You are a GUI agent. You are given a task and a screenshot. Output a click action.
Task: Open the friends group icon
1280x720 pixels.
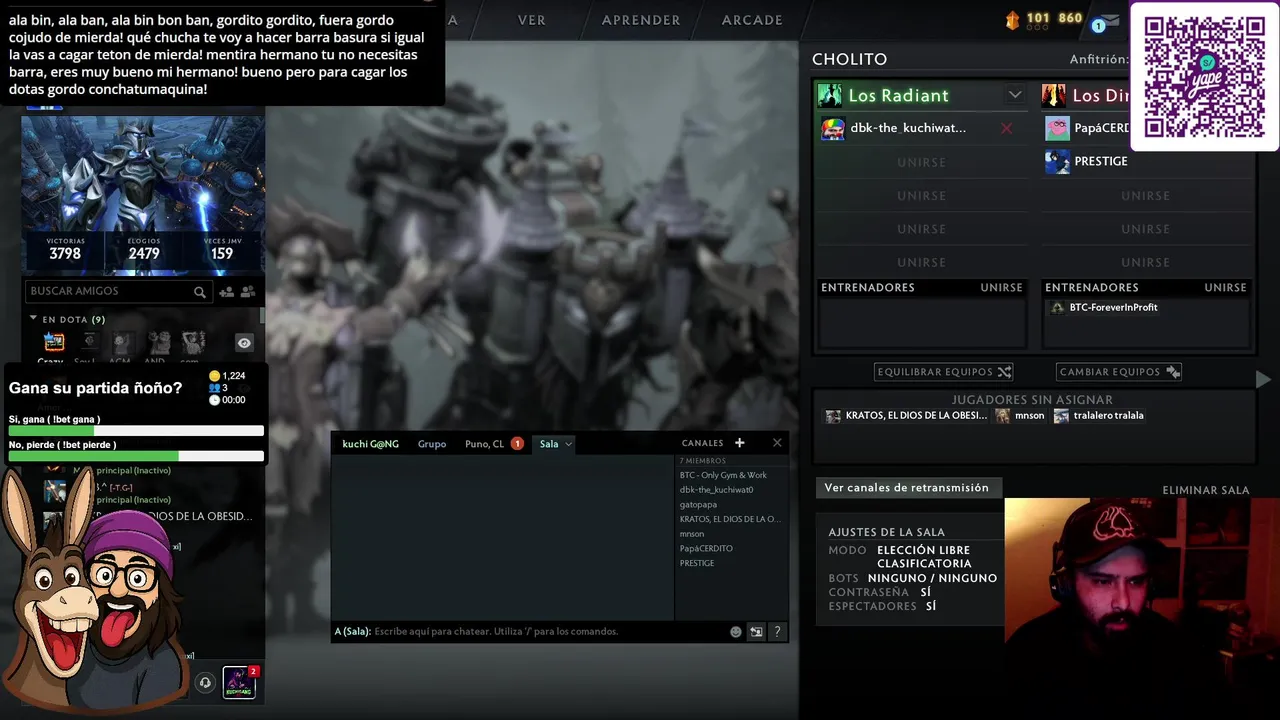coord(248,292)
